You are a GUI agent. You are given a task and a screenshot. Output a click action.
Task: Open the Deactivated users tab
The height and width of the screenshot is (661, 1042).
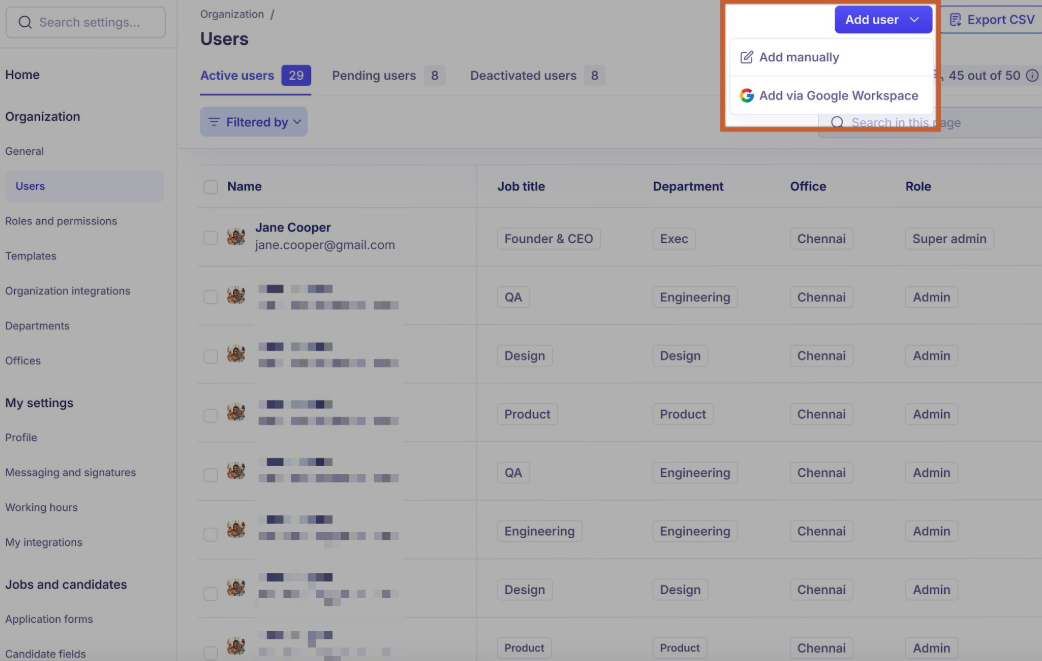pyautogui.click(x=523, y=76)
